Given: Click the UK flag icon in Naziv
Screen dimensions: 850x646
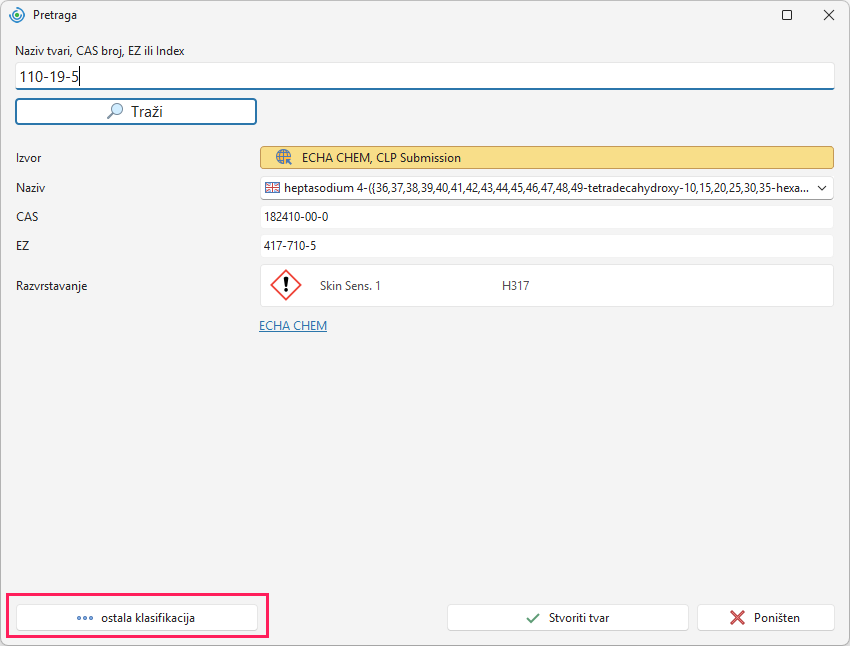Looking at the screenshot, I should tap(272, 188).
